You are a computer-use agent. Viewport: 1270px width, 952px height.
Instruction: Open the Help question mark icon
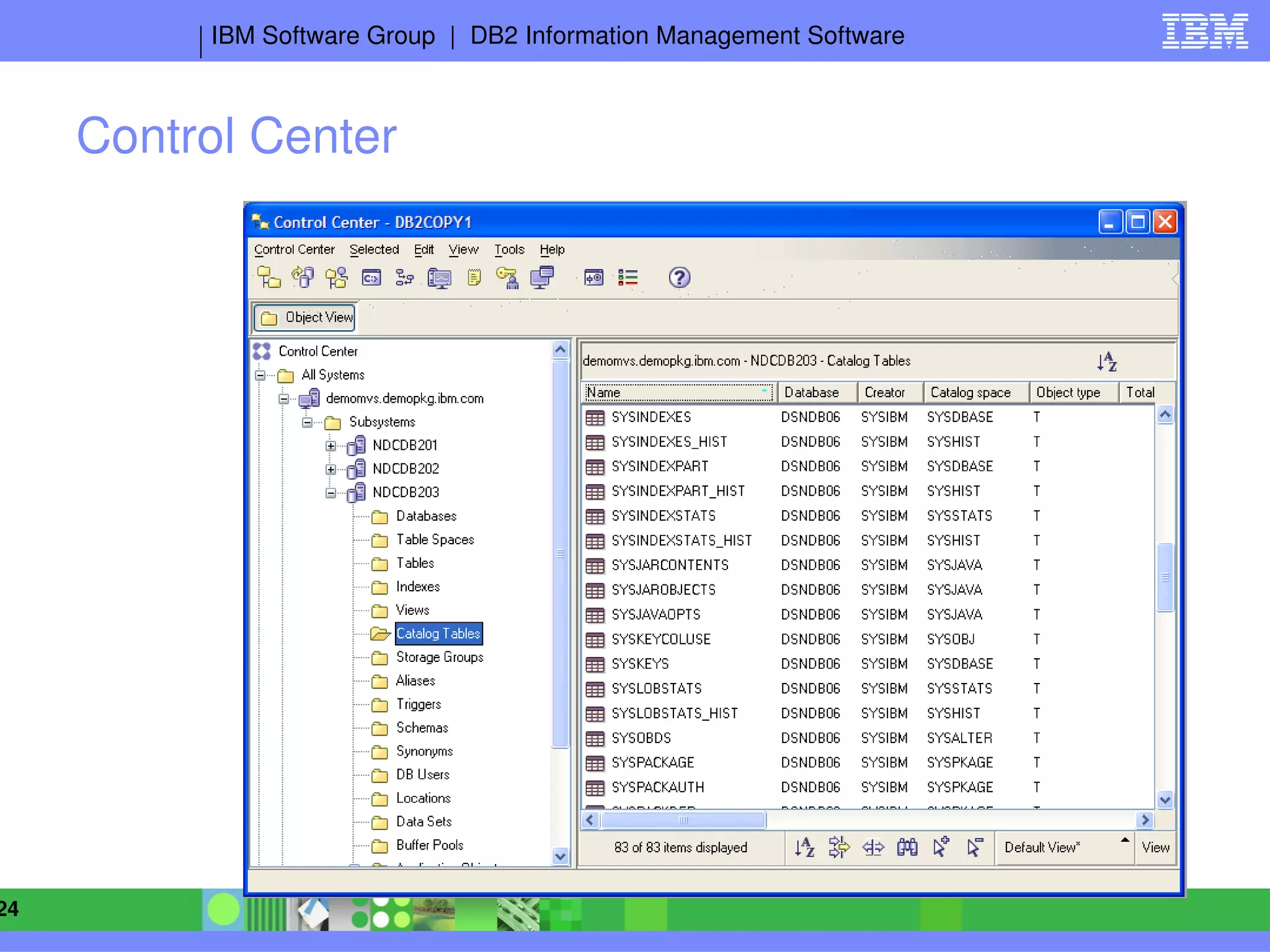(x=679, y=277)
